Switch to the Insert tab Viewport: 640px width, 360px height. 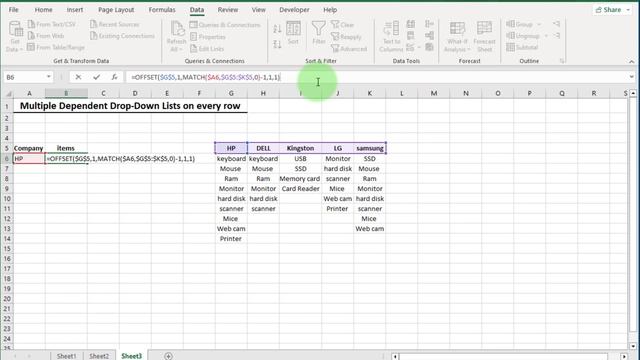75,9
